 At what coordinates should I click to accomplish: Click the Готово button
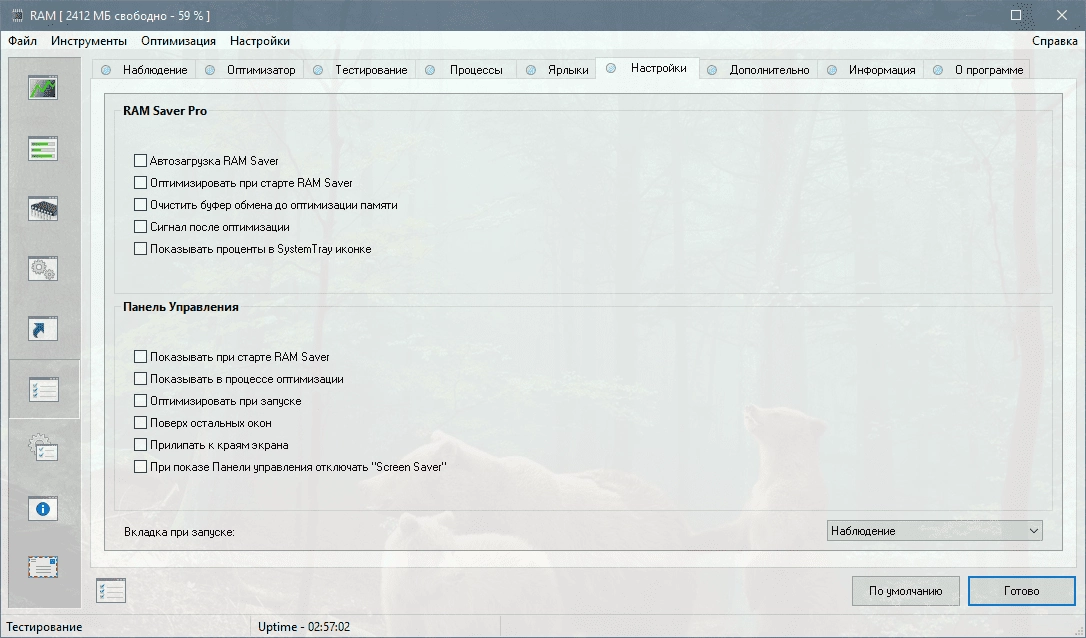(1022, 591)
